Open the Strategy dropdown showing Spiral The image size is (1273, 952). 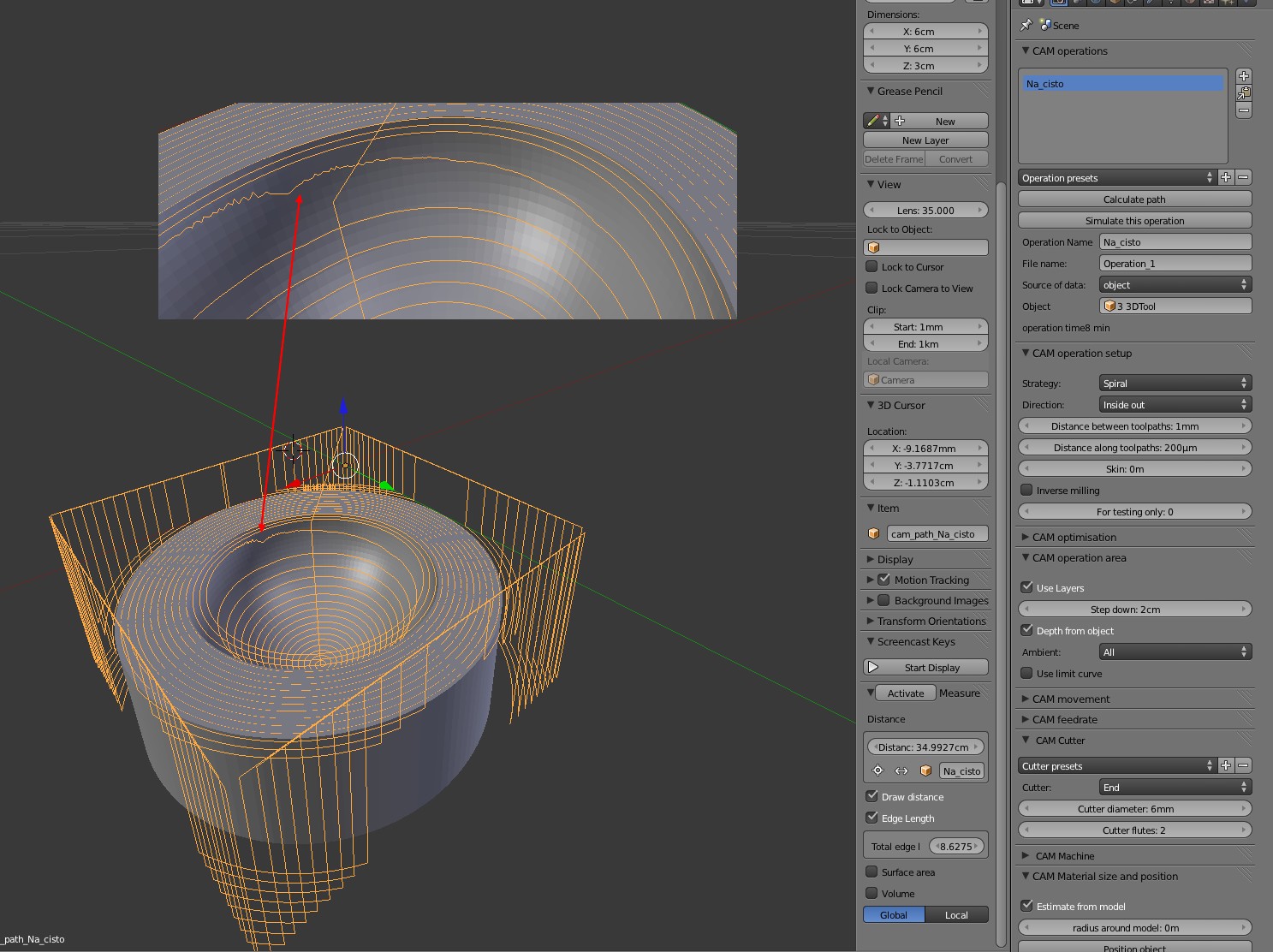1175,383
